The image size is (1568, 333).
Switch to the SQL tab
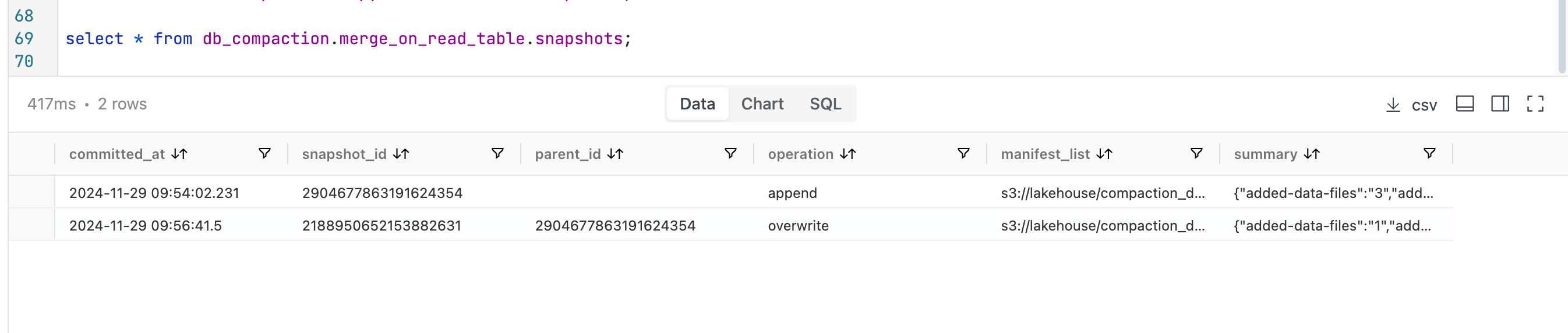point(825,104)
